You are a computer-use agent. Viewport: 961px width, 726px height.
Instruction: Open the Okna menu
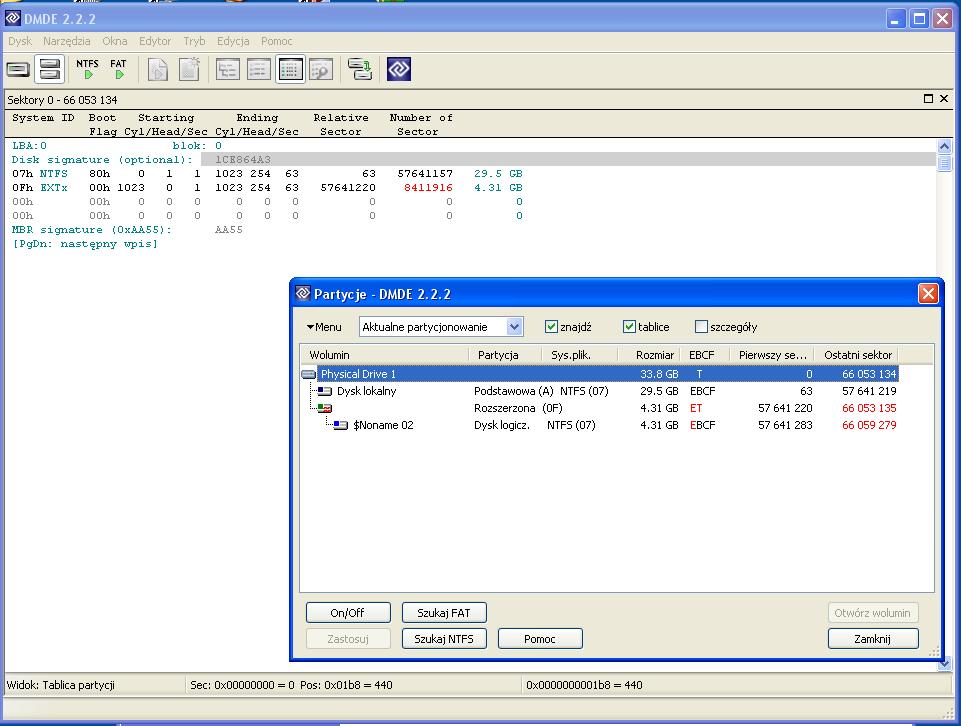tap(115, 41)
